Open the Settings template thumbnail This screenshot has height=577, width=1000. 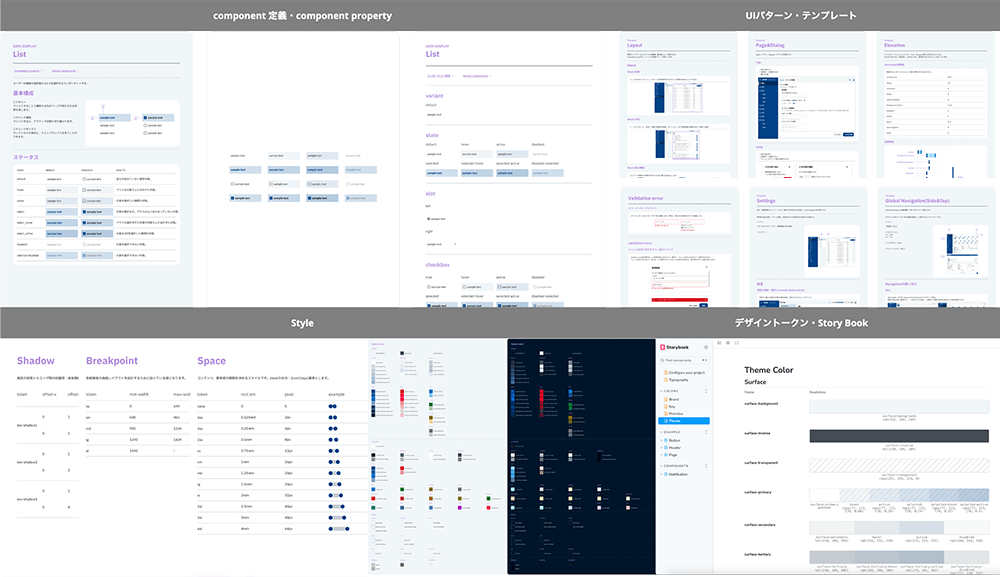808,247
